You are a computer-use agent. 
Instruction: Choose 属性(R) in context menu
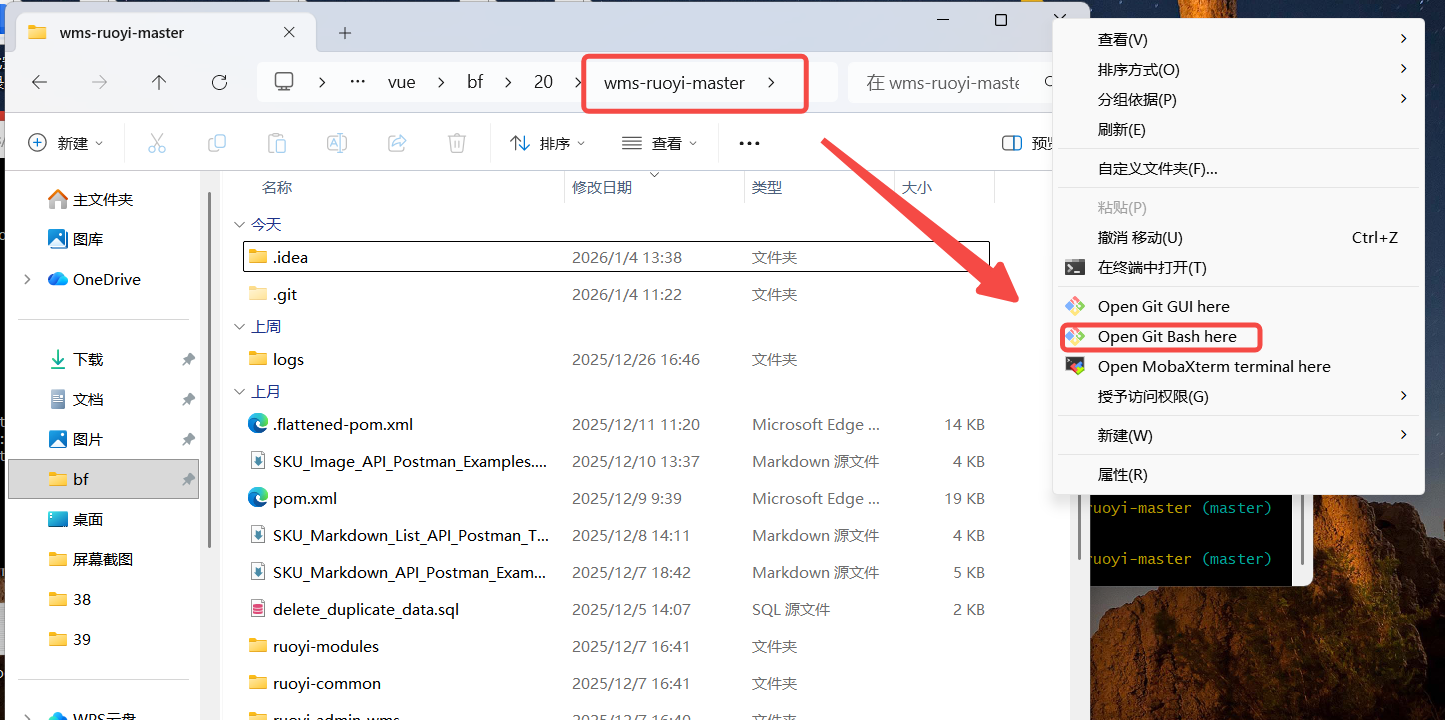coord(1238,474)
